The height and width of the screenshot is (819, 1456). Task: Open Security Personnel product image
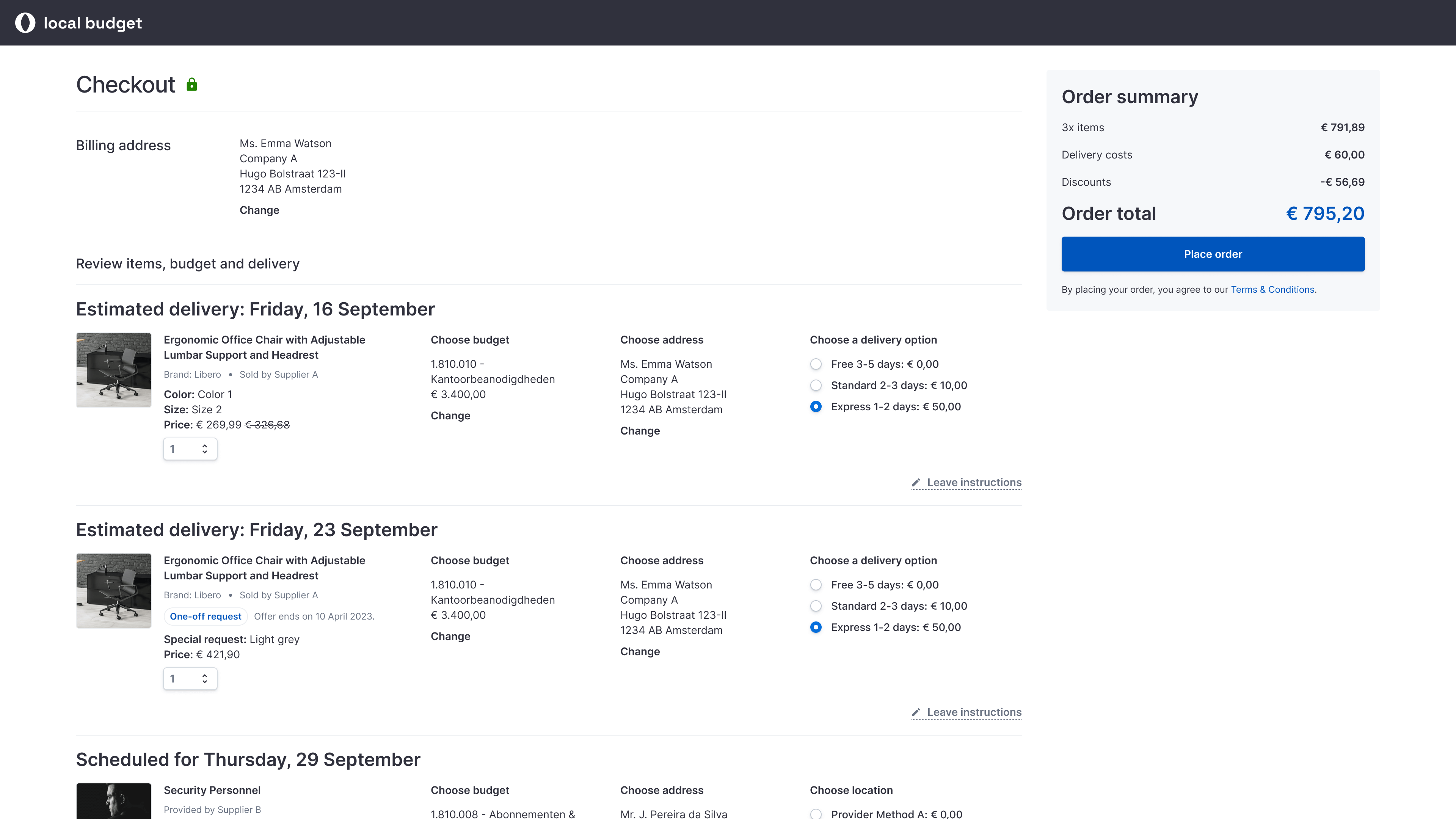coord(114,802)
